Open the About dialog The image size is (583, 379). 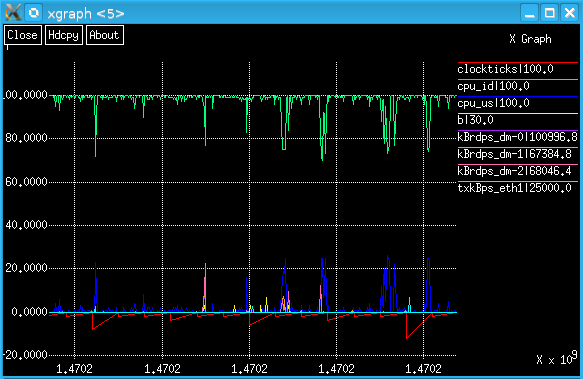tap(104, 35)
